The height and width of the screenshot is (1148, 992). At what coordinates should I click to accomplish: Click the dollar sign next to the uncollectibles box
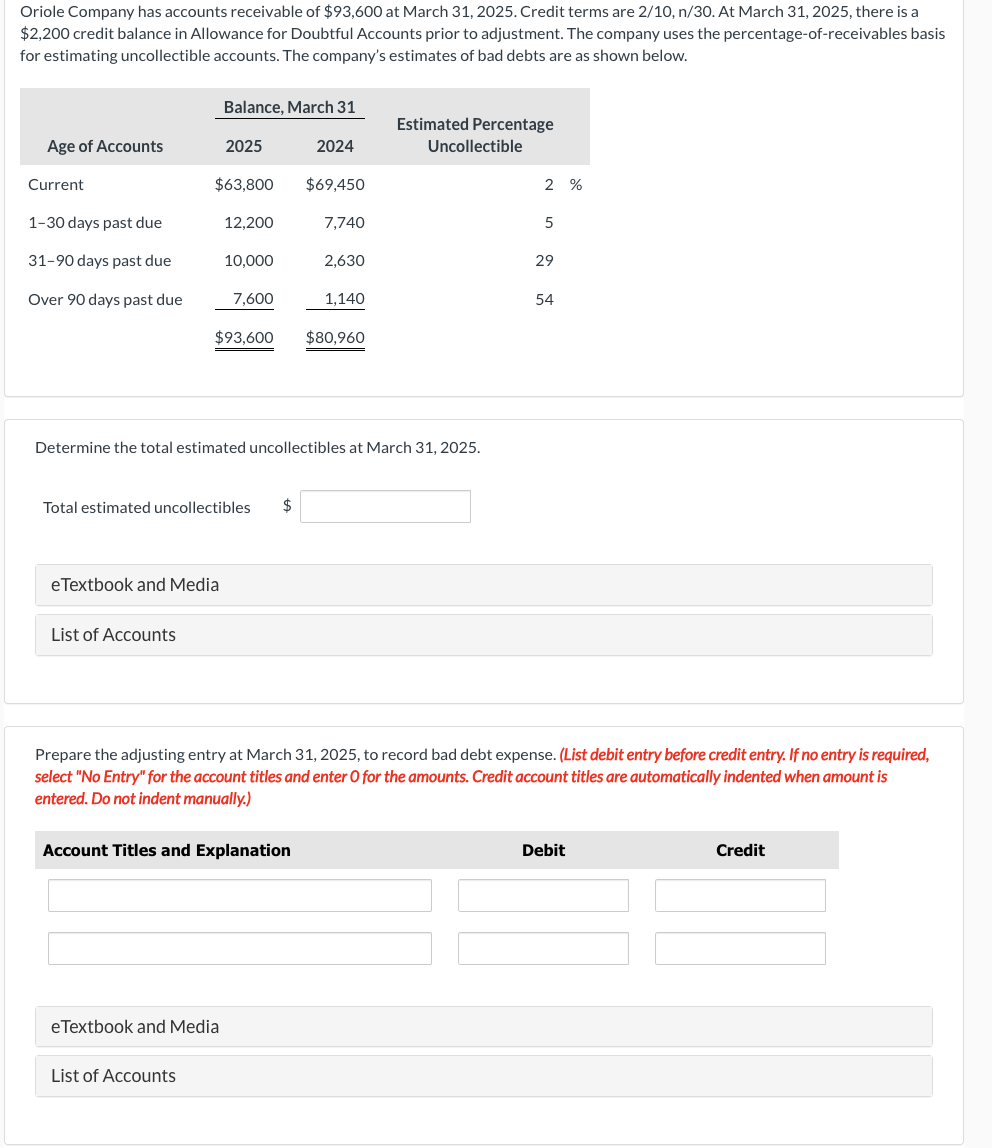tap(287, 506)
